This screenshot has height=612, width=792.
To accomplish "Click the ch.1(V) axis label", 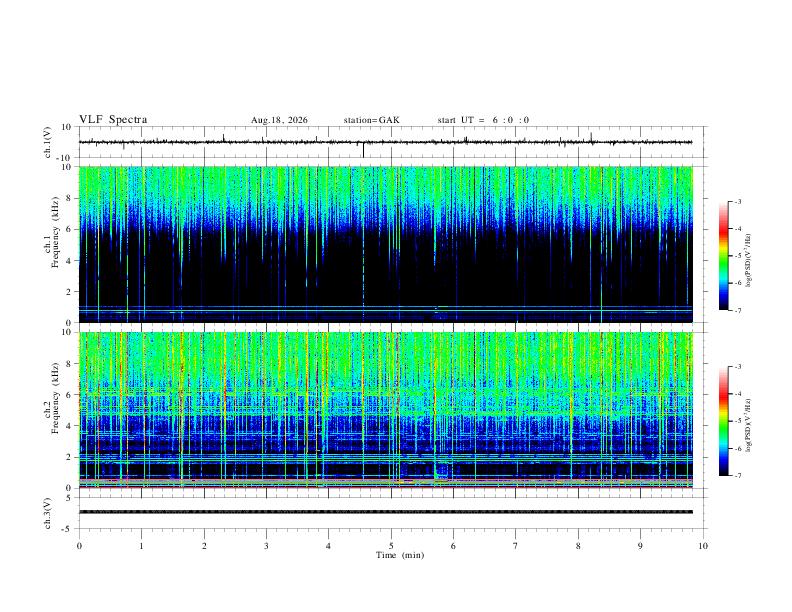I will click(x=48, y=142).
